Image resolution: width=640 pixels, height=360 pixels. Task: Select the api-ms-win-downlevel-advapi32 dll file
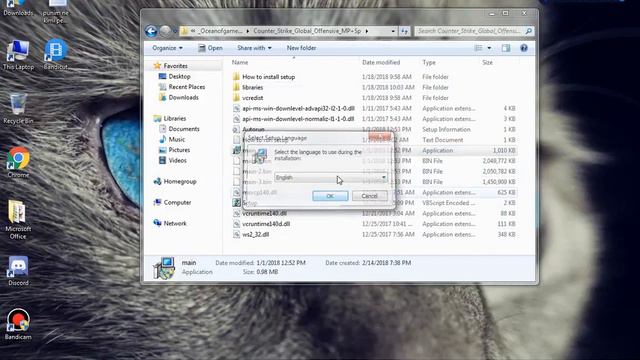(298, 109)
